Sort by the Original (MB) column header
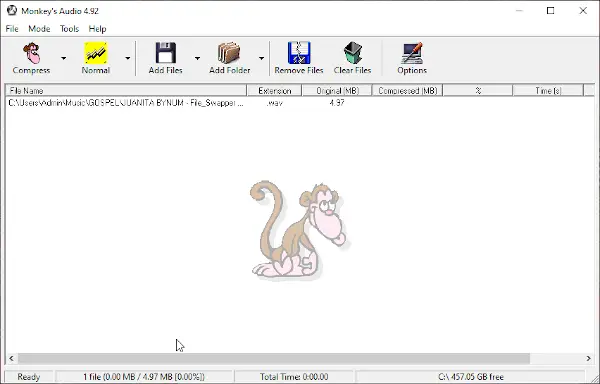600x384 pixels. click(337, 91)
